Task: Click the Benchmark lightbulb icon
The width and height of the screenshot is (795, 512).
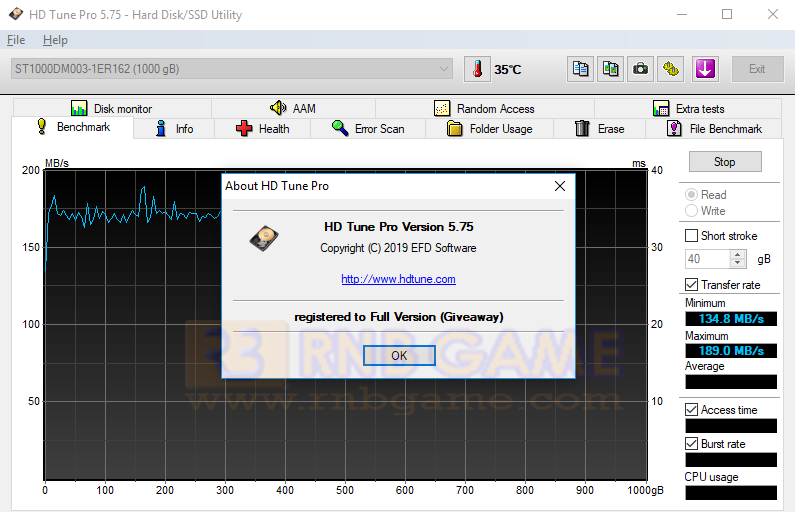Action: 42,126
